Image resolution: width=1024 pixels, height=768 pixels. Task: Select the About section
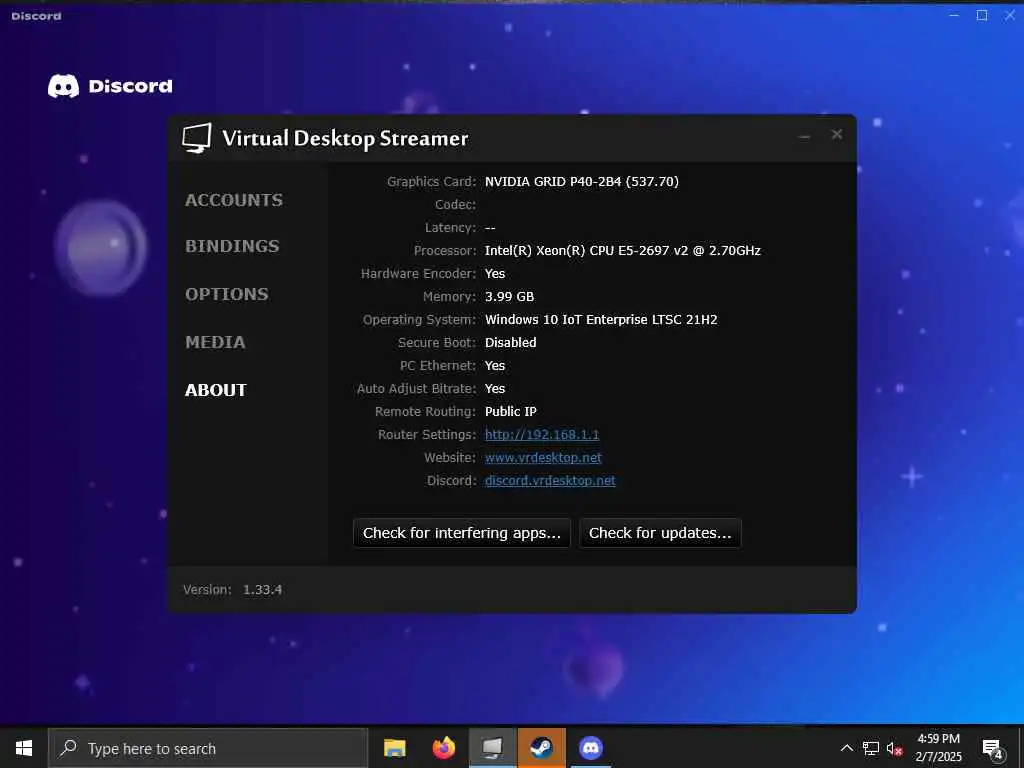(x=216, y=390)
